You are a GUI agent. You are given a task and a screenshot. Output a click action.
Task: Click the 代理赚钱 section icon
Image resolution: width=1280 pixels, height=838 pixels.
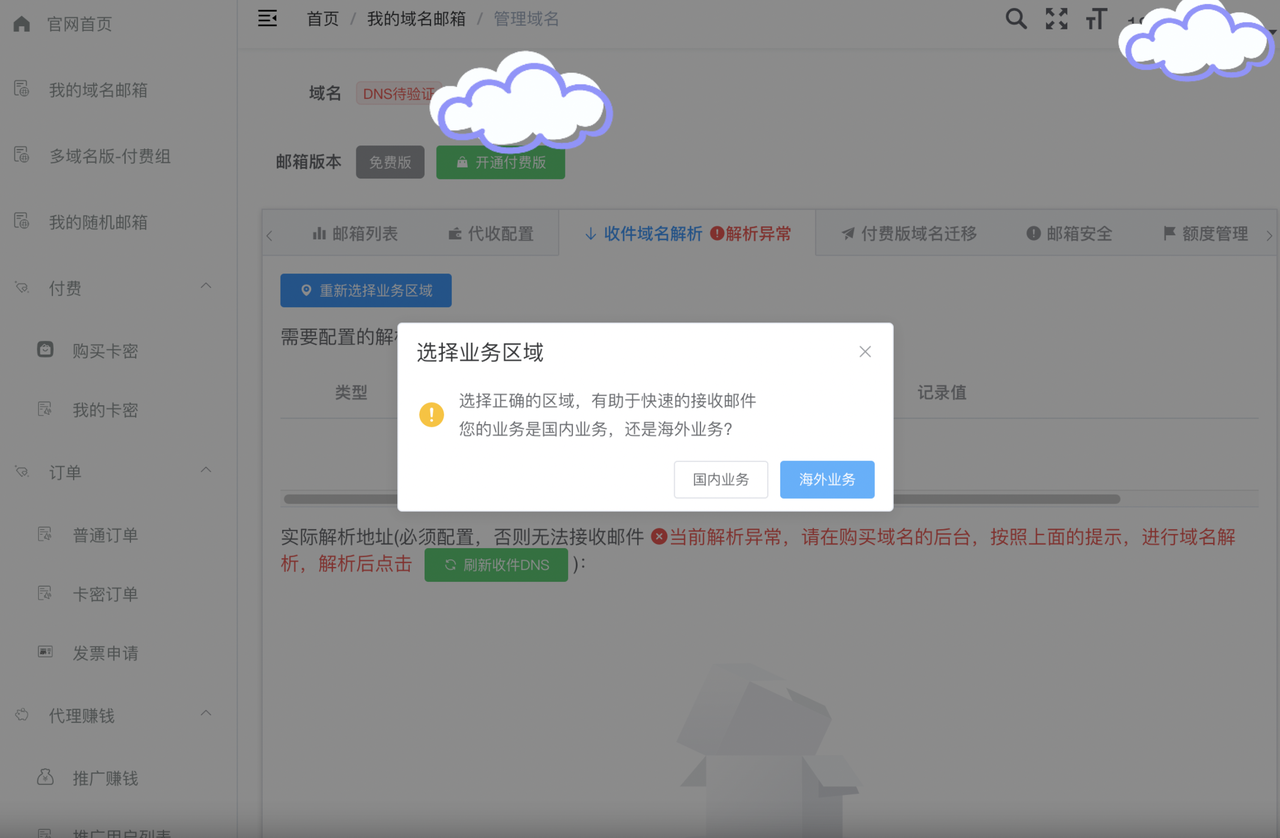pos(22,715)
